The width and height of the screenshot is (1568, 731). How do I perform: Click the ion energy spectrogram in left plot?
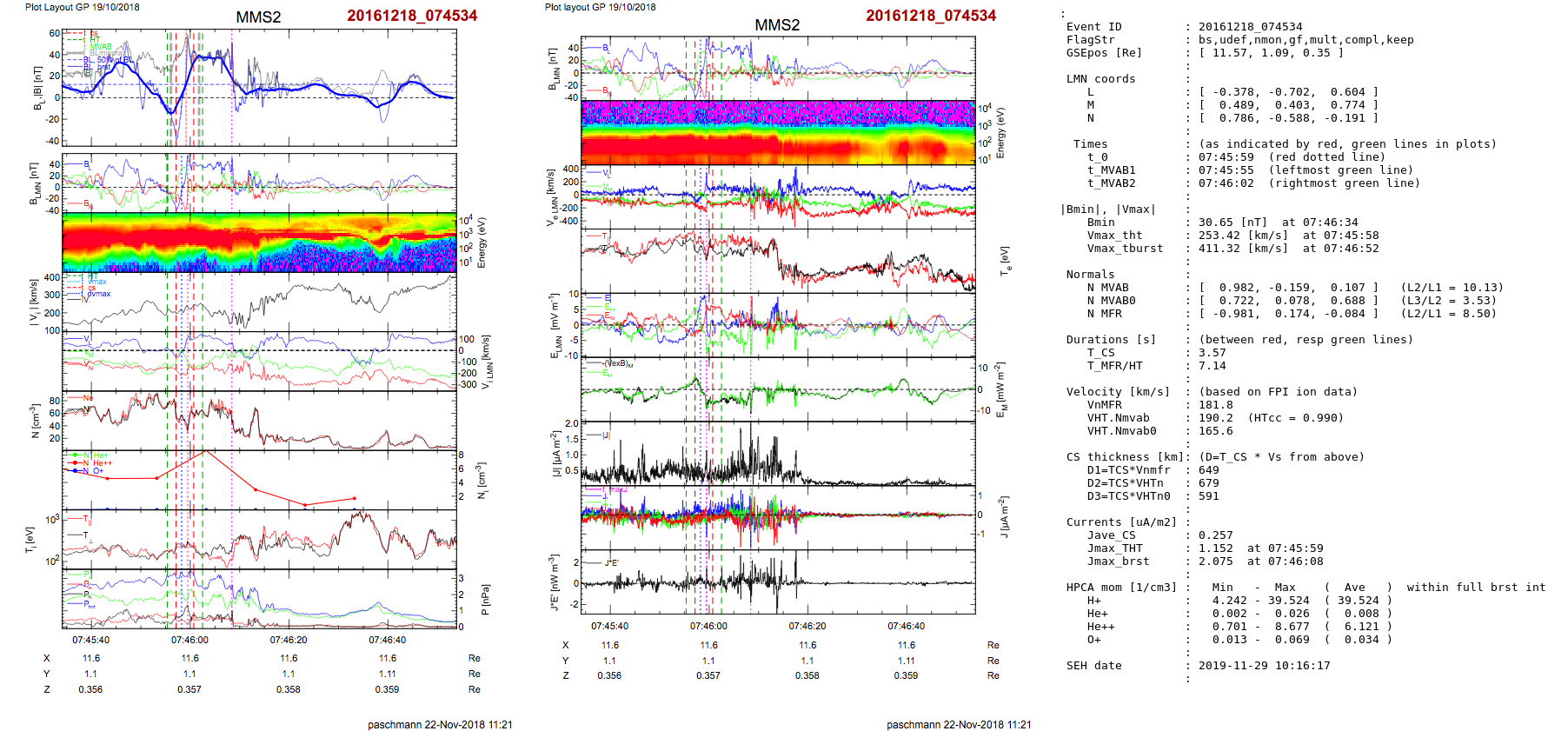tap(259, 242)
